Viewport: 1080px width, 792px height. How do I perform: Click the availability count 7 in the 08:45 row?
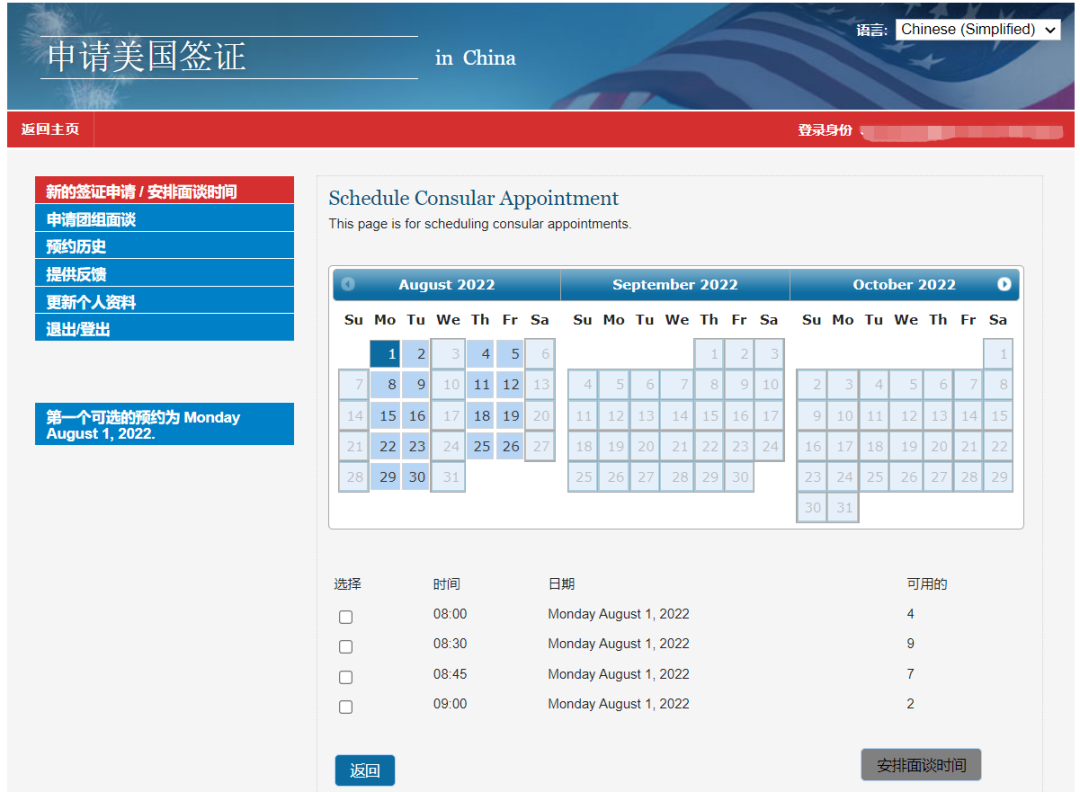(x=911, y=674)
